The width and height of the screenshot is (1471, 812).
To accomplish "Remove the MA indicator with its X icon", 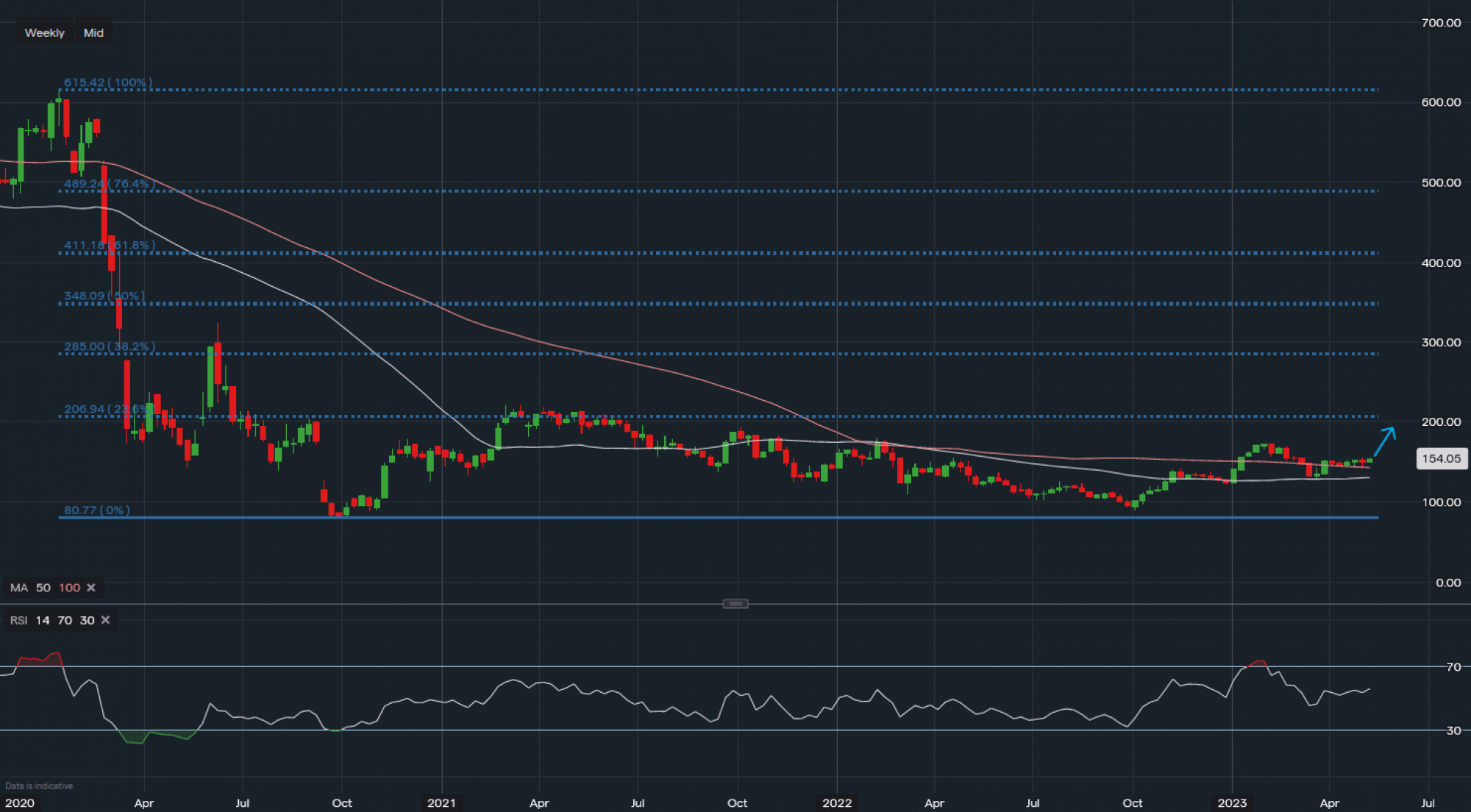I will click(x=91, y=588).
